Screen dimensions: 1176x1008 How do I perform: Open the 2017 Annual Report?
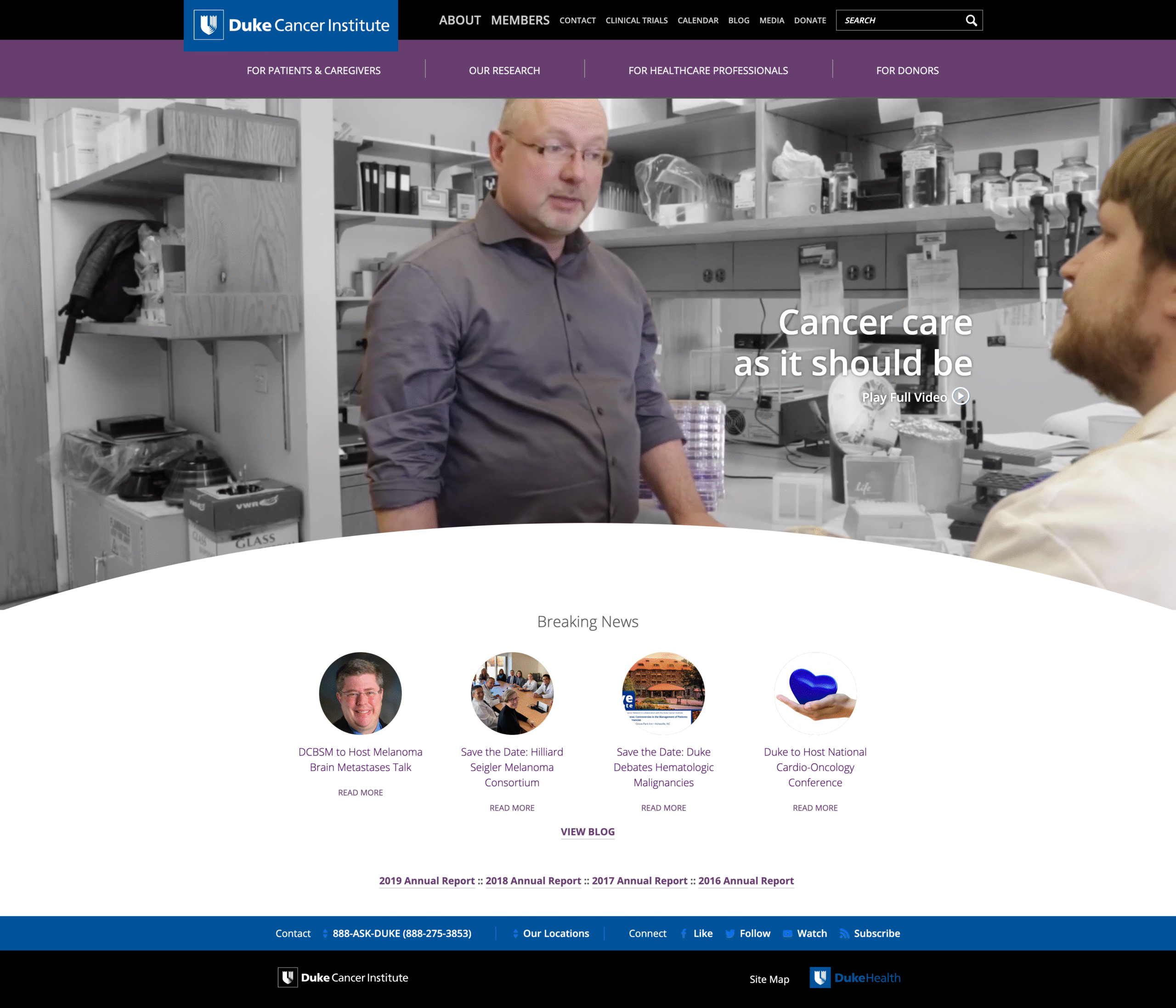click(639, 881)
